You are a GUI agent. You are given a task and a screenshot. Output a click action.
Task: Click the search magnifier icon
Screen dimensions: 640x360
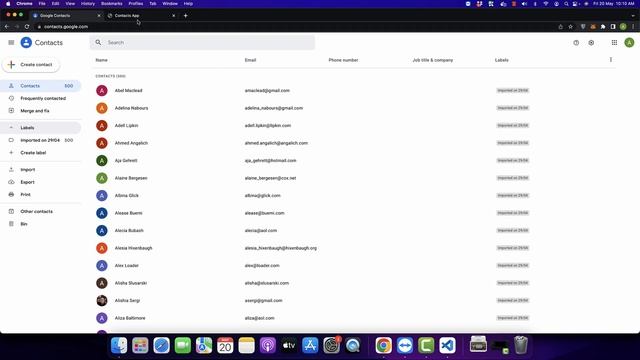(98, 42)
